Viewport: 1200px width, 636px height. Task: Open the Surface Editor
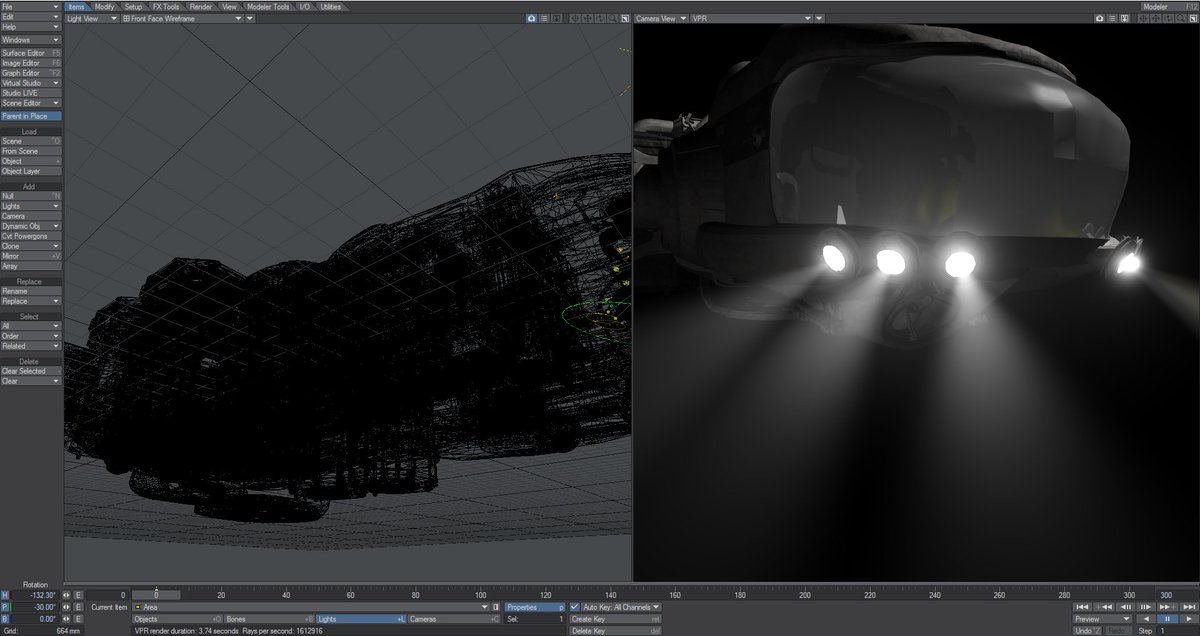(31, 53)
